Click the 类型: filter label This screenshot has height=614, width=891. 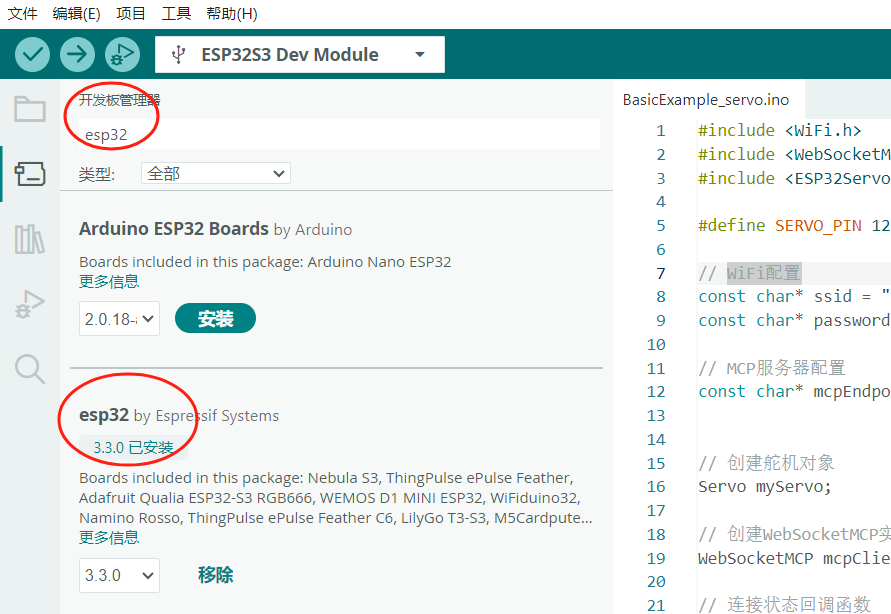(x=97, y=174)
